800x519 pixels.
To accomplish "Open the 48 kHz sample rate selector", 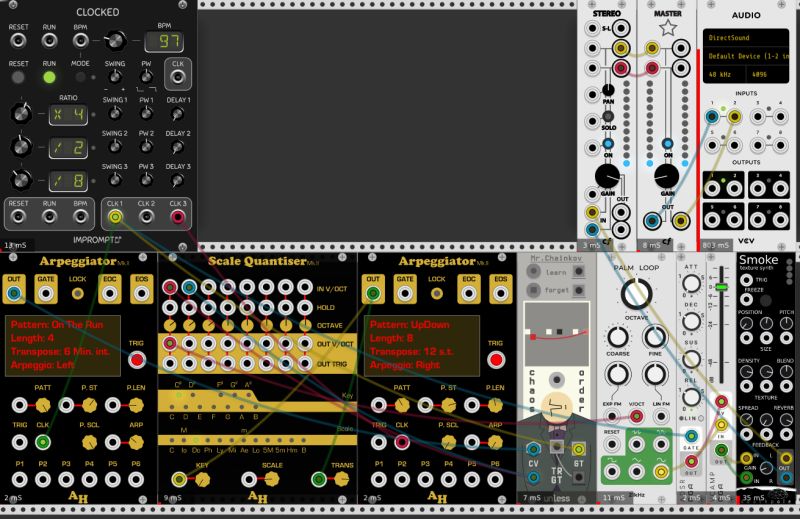I will [723, 75].
